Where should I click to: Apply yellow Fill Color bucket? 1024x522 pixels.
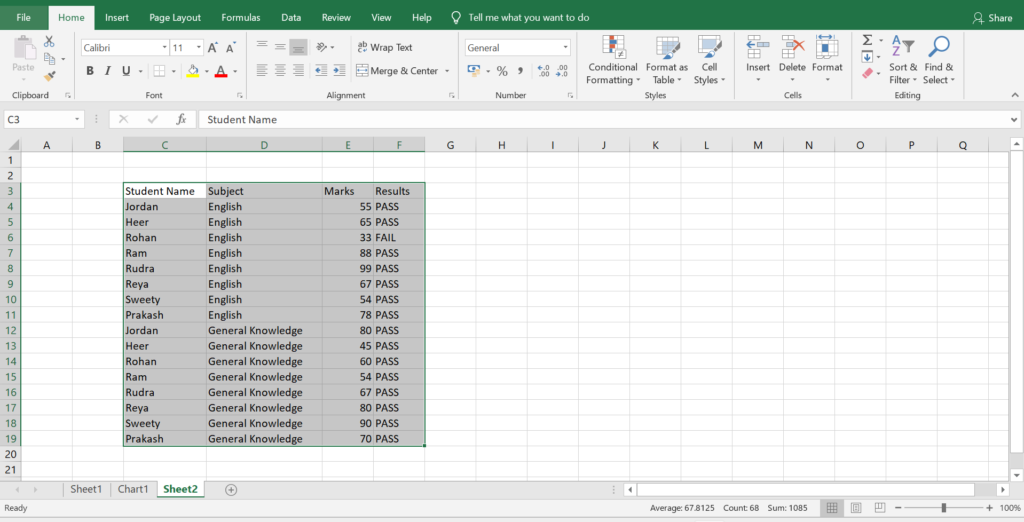tap(193, 71)
